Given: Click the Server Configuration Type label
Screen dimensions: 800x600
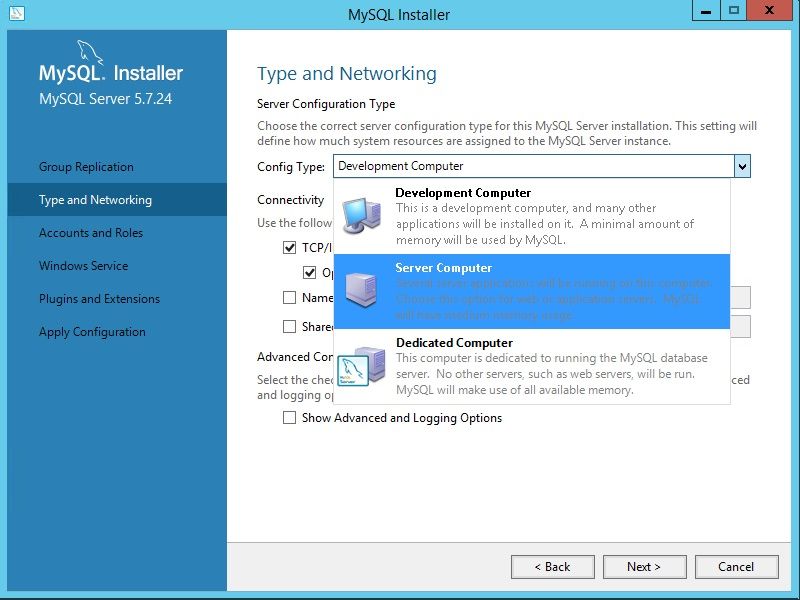Looking at the screenshot, I should click(x=326, y=104).
